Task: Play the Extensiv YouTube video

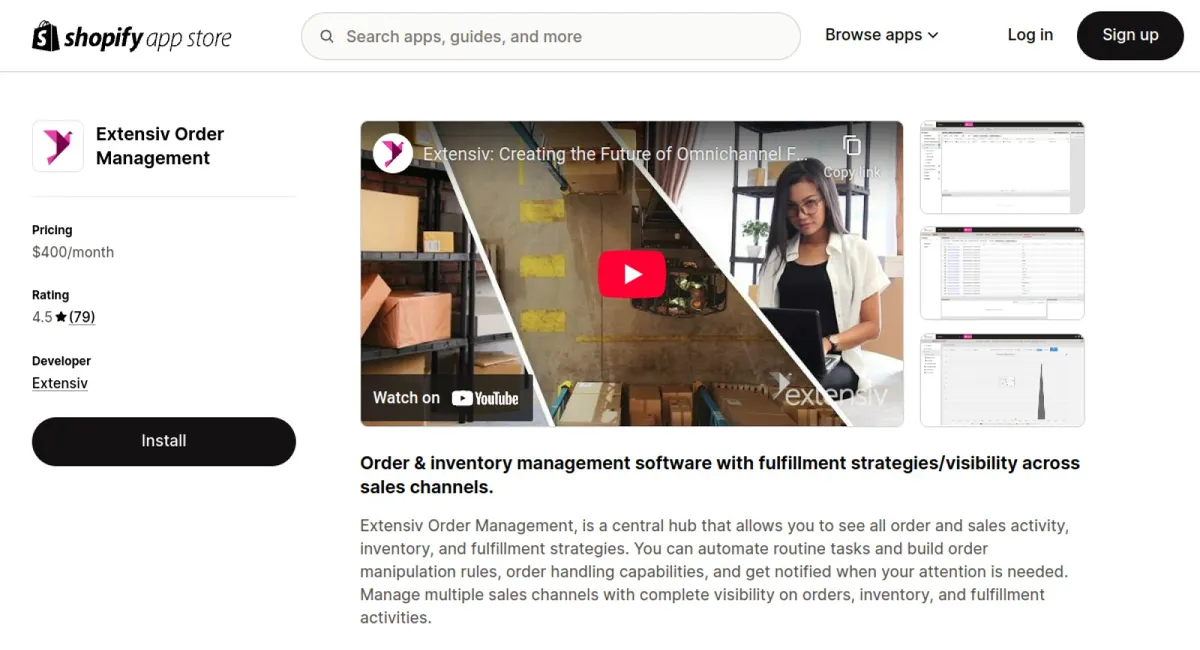Action: point(632,274)
